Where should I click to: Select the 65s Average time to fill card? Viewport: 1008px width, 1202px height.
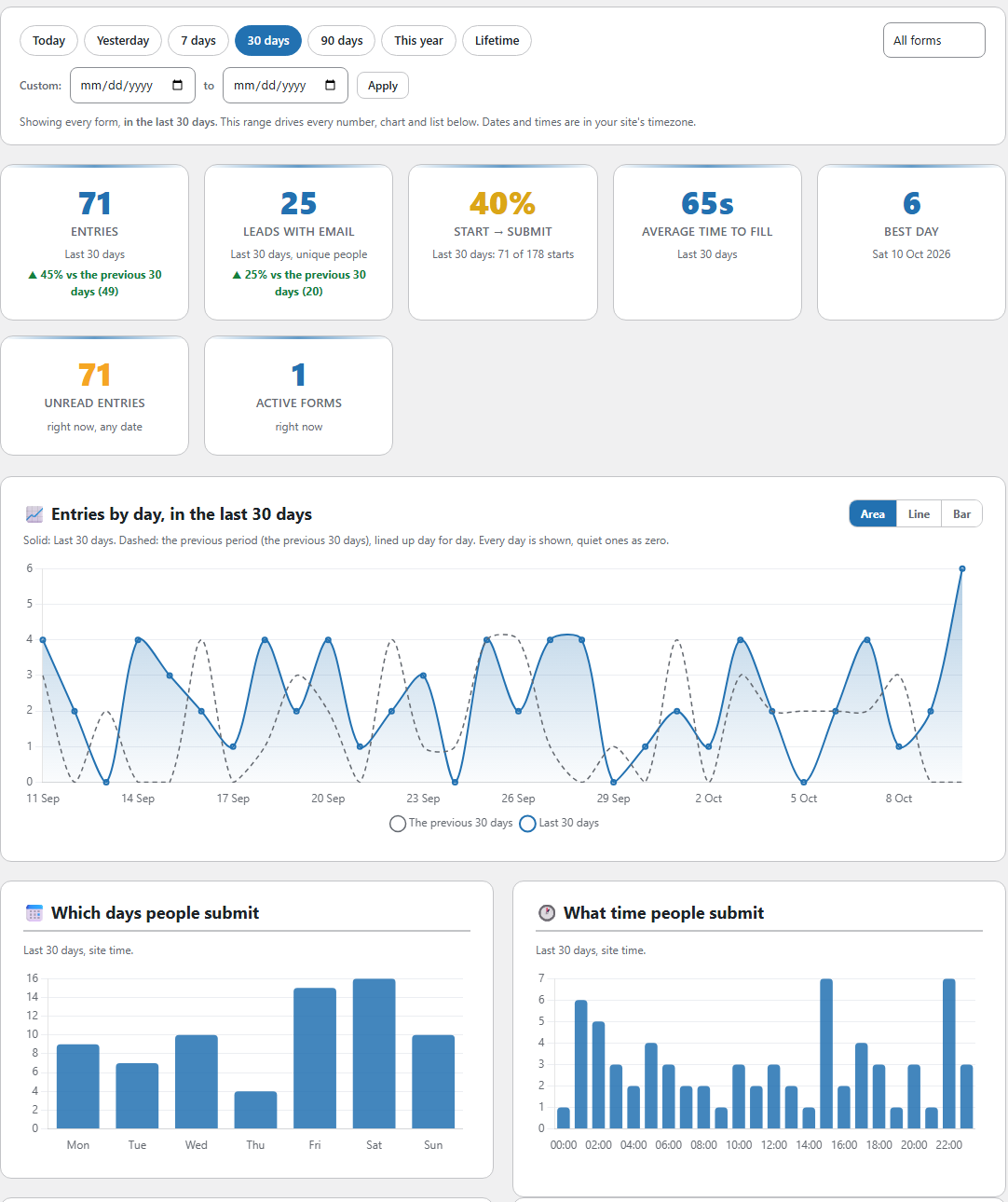click(x=707, y=242)
